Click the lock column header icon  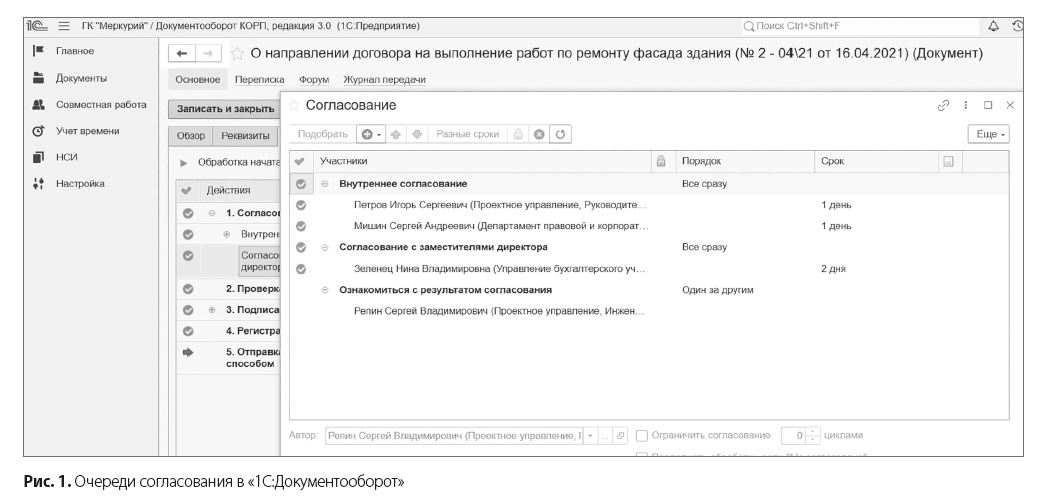[x=661, y=161]
